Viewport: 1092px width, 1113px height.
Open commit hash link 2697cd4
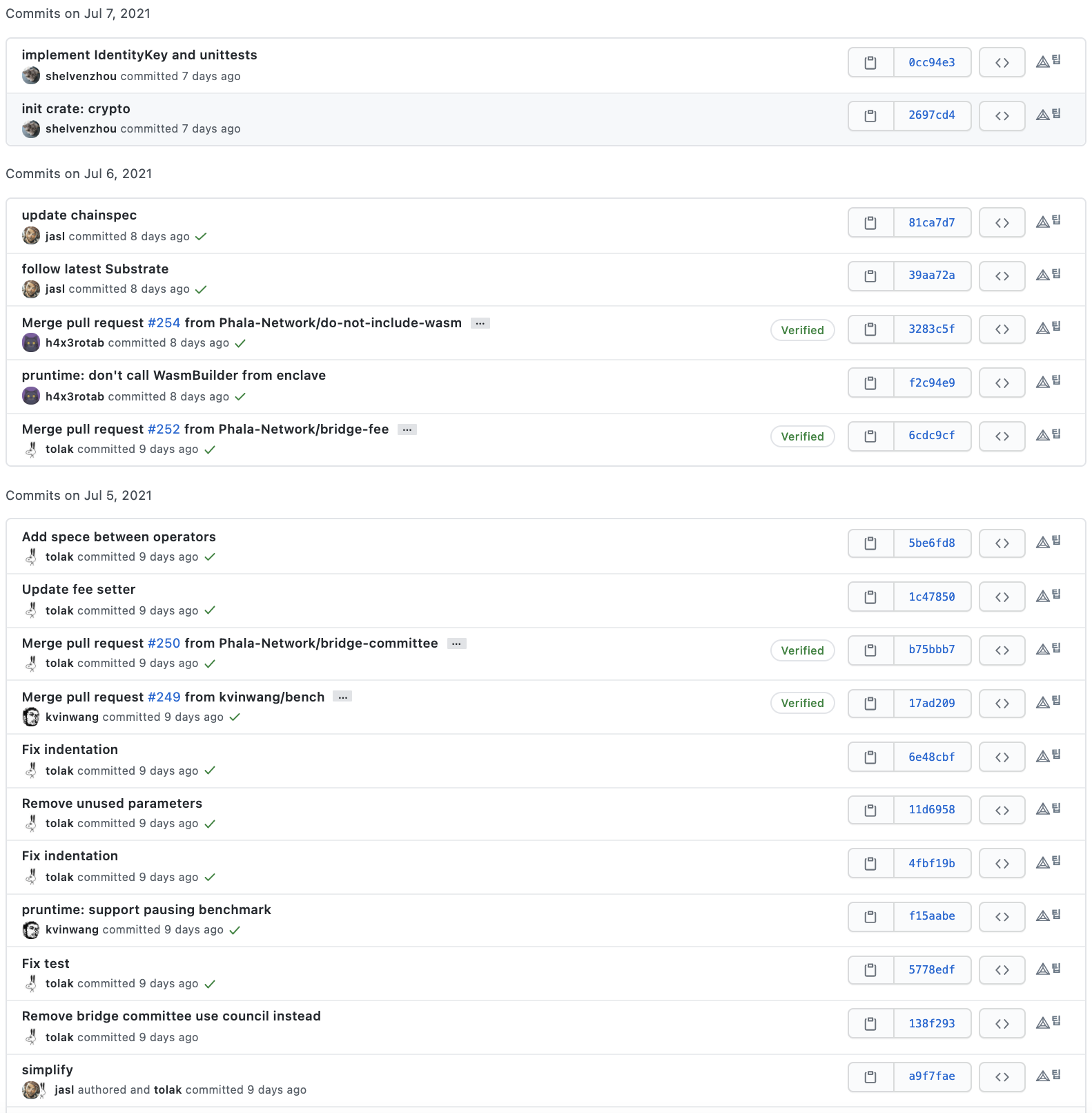click(x=932, y=116)
